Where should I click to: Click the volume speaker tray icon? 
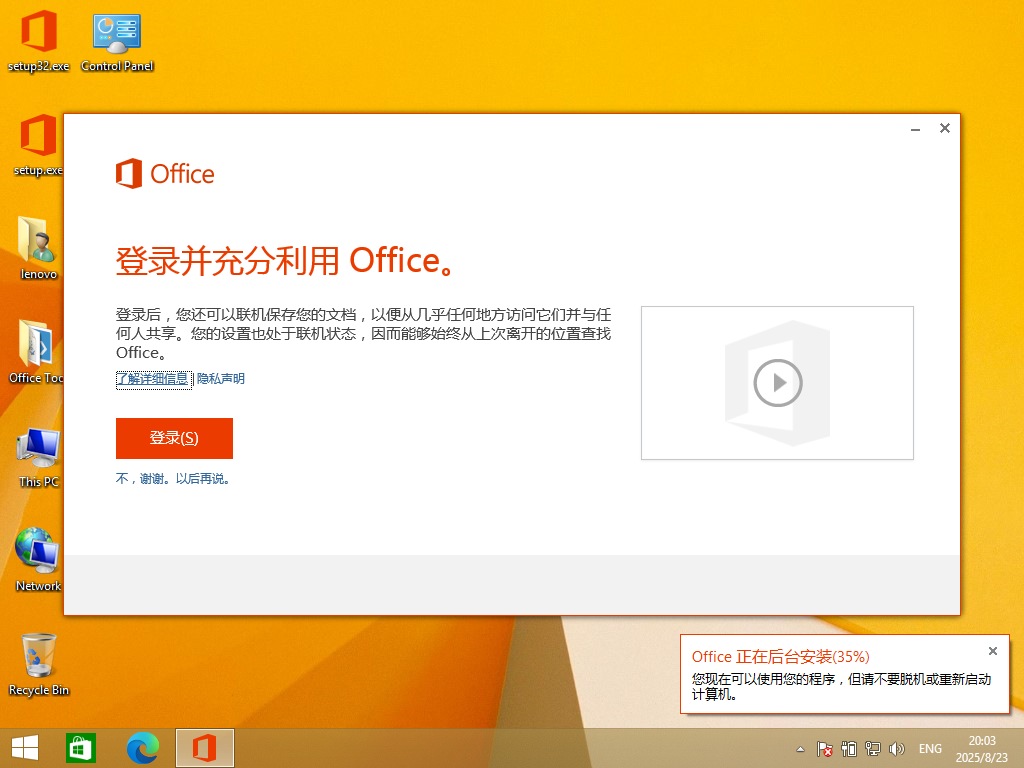tap(896, 748)
